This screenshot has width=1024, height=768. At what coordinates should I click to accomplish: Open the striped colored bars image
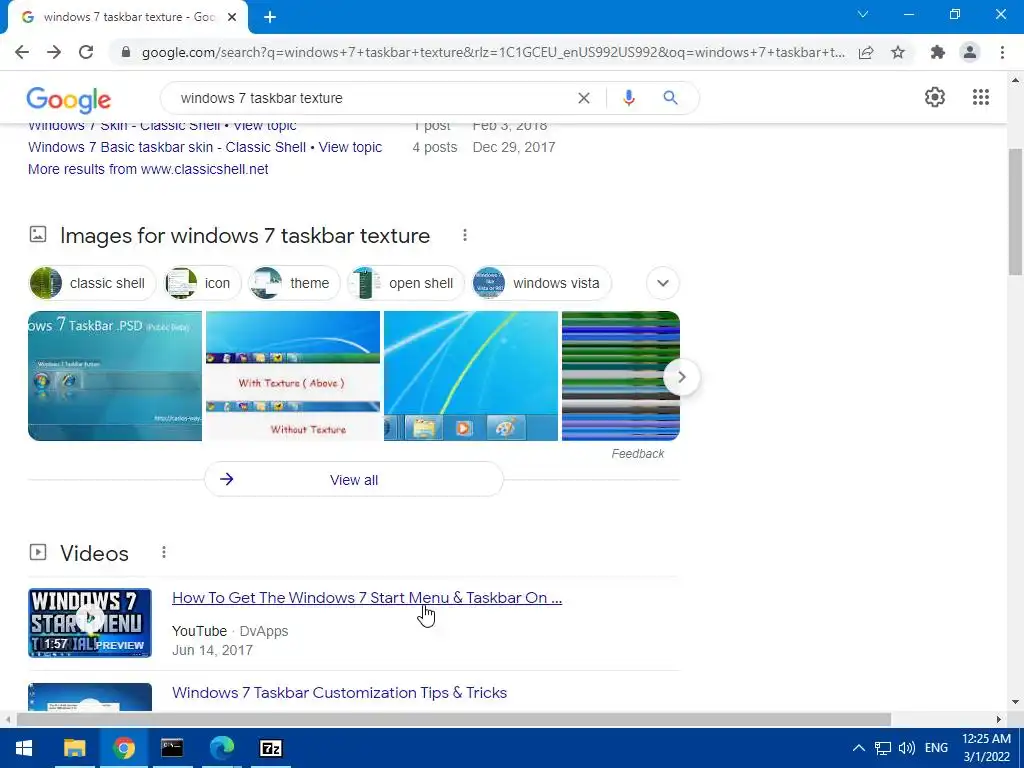tap(620, 376)
